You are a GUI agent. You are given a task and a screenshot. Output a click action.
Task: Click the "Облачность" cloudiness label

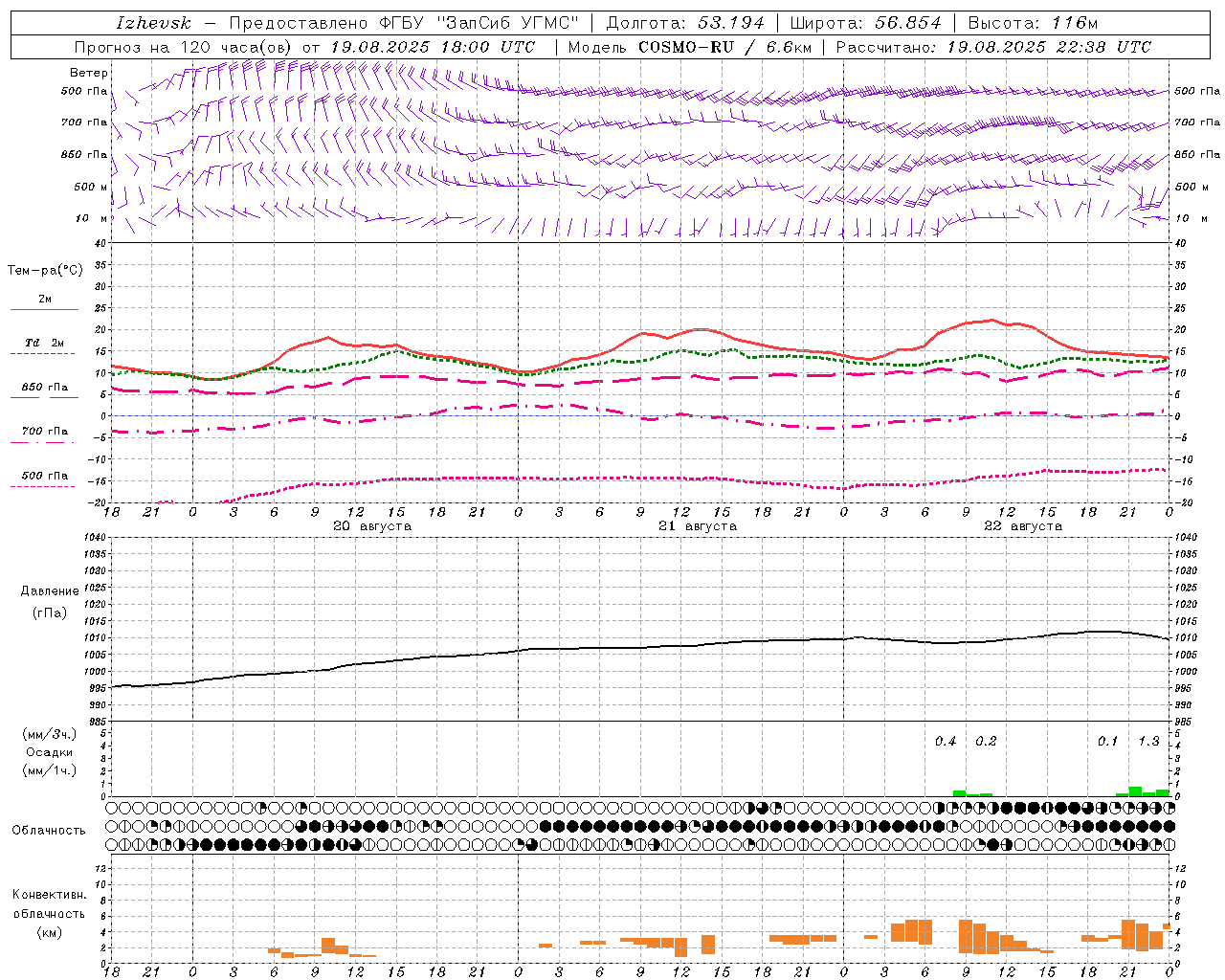click(x=49, y=830)
